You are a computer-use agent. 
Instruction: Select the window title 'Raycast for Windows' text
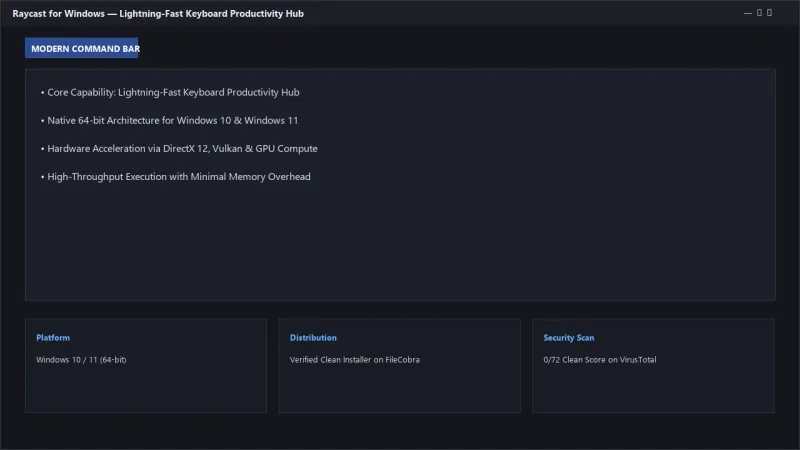(x=59, y=14)
